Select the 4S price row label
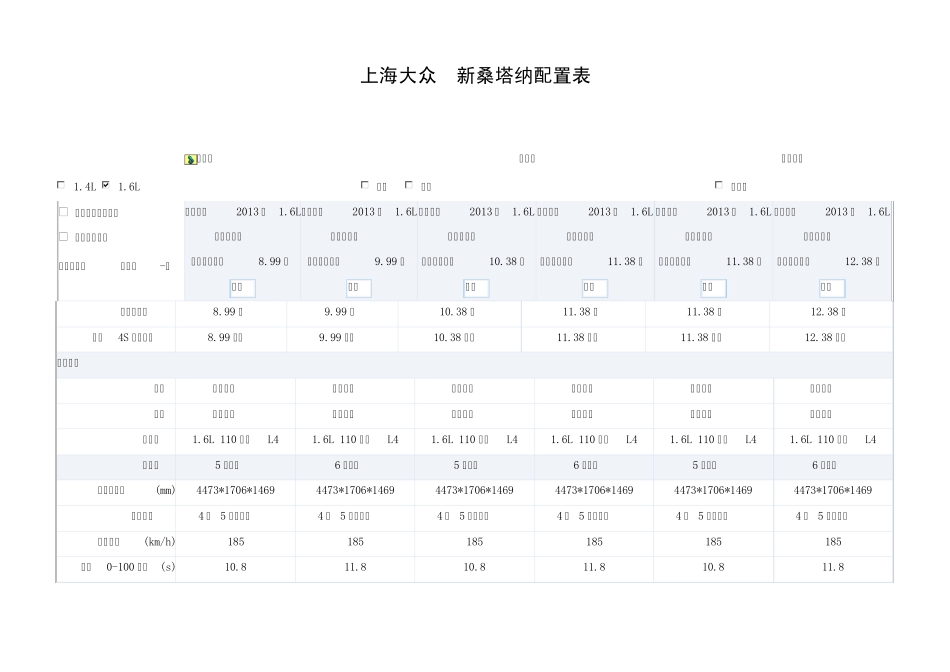This screenshot has width=950, height=672. [122, 338]
